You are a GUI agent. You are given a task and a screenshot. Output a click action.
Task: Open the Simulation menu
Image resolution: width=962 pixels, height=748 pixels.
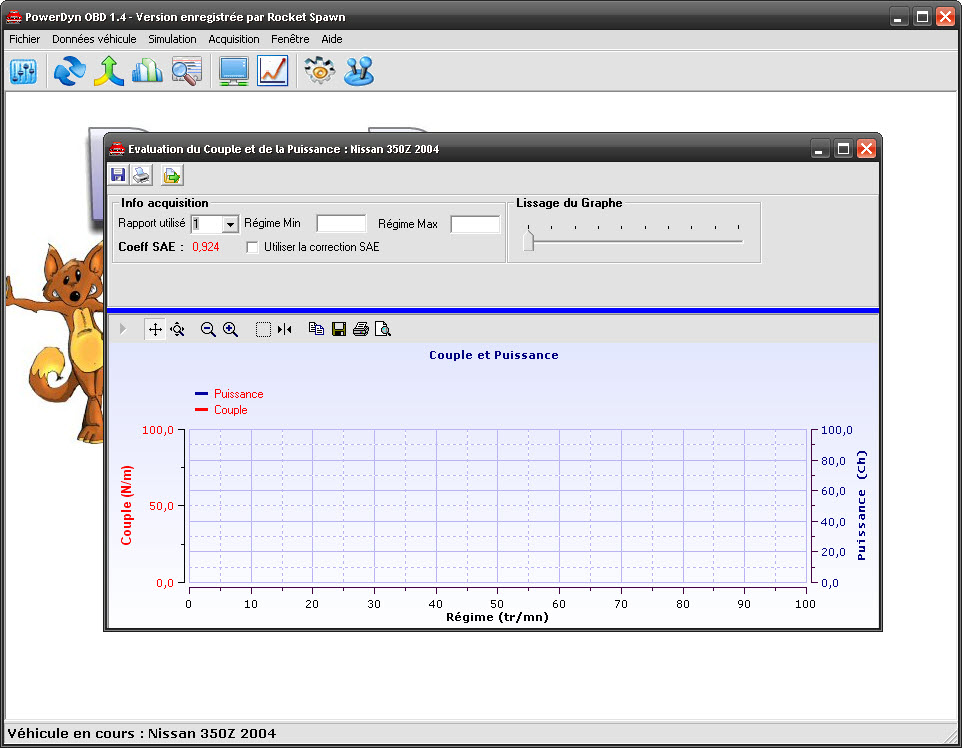pos(172,39)
